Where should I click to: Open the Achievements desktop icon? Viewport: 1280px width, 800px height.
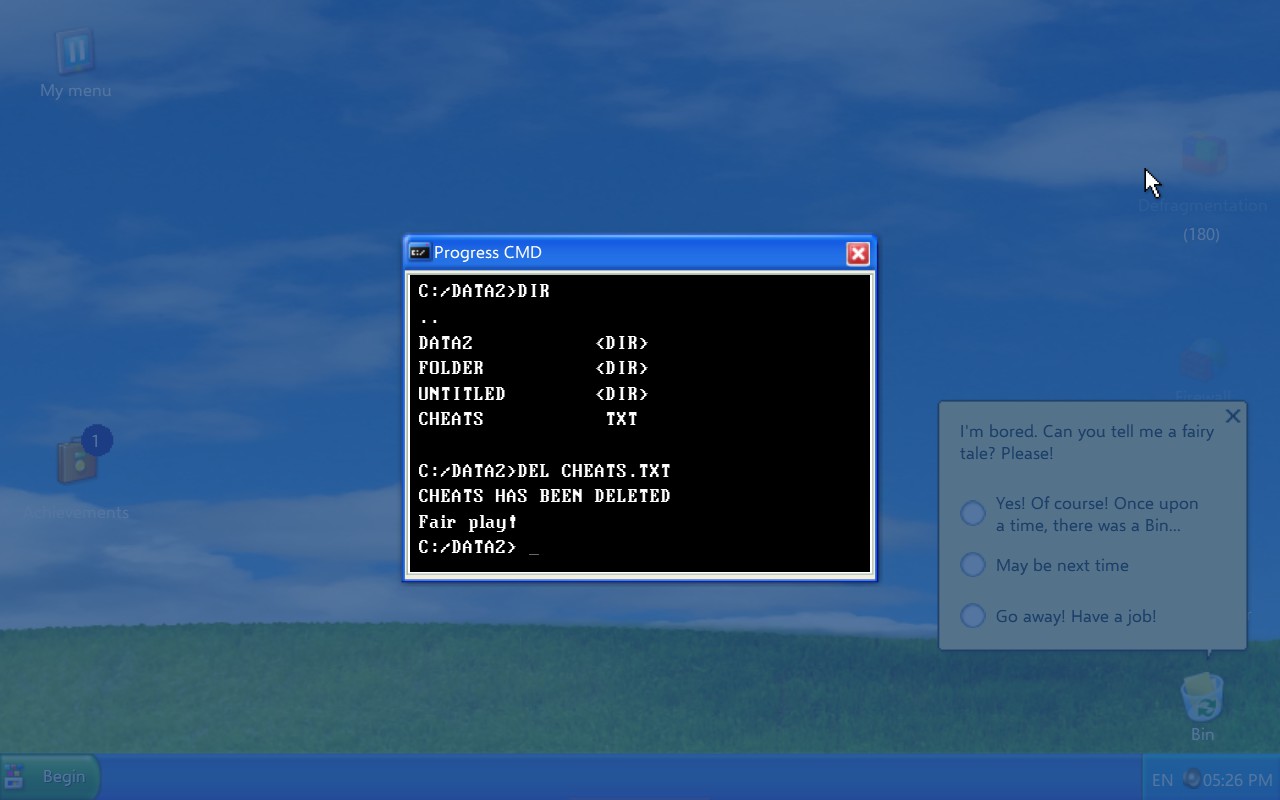tap(77, 463)
